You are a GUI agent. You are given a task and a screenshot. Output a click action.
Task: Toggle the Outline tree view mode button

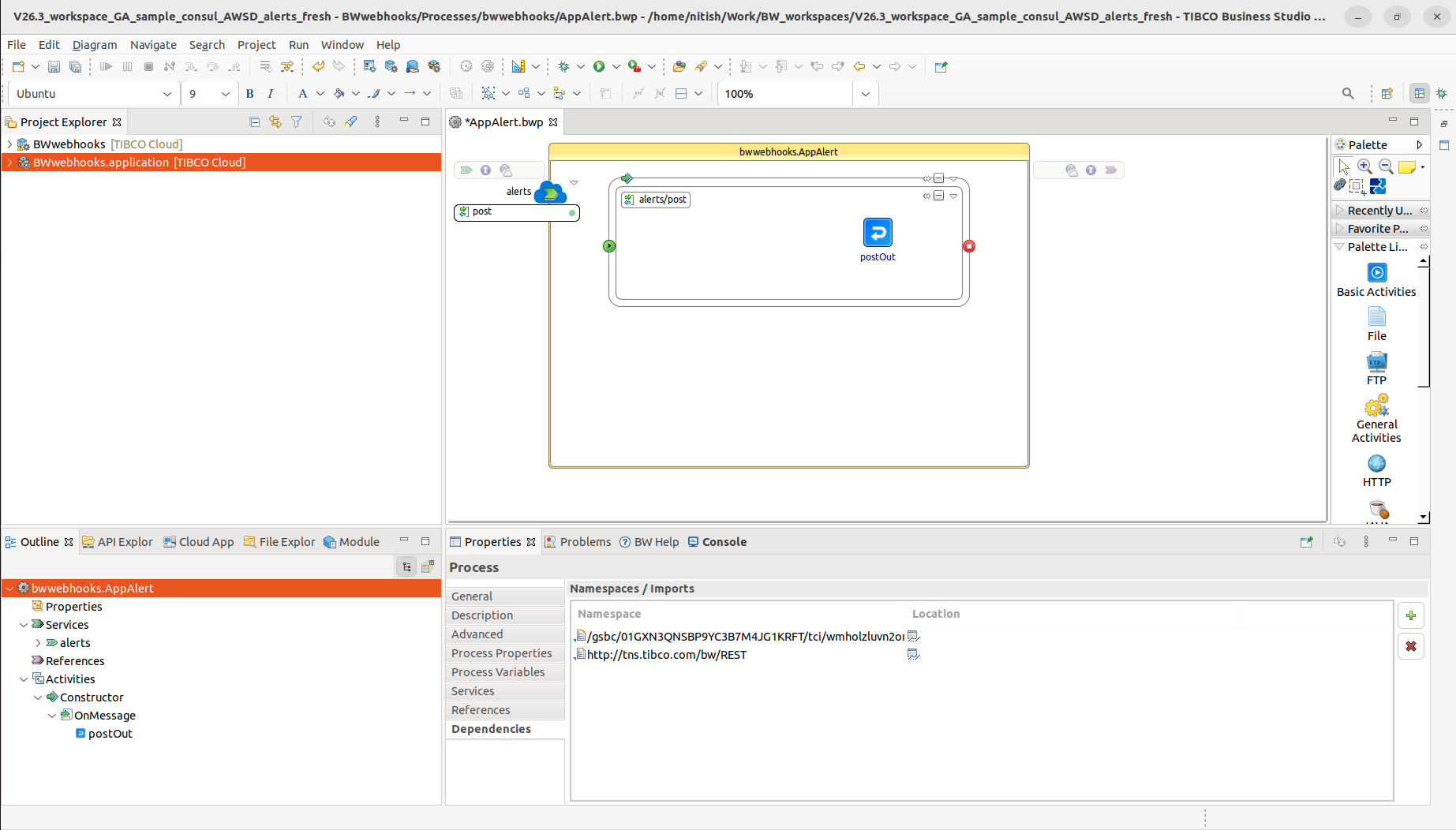point(406,566)
